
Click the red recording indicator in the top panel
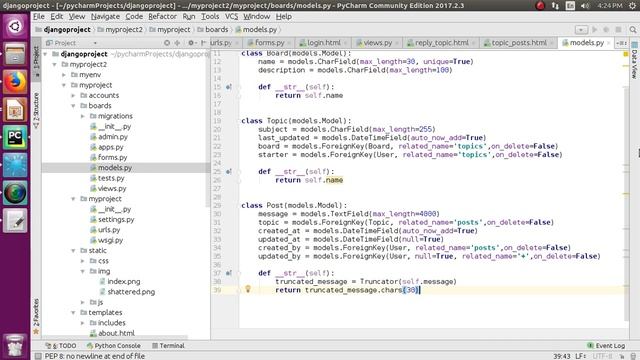tap(540, 5)
